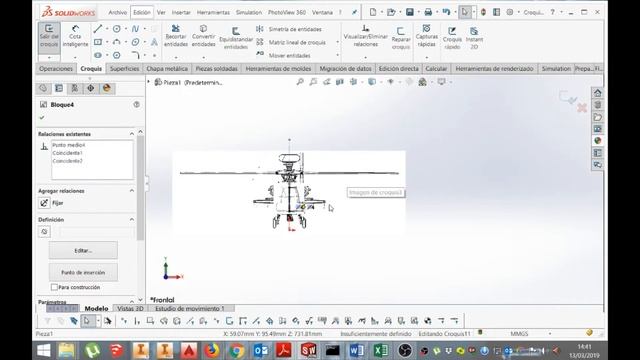Switch to Chapa metálica tab

tap(167, 69)
